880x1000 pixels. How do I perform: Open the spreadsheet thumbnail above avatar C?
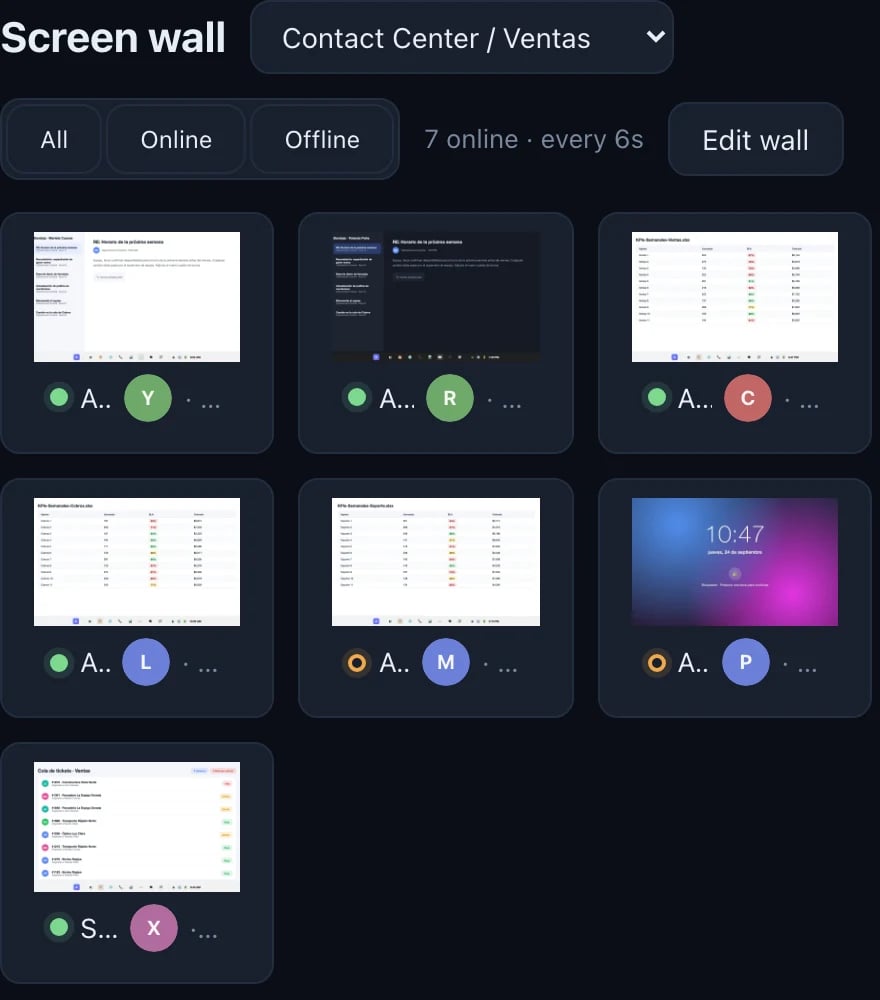click(735, 297)
